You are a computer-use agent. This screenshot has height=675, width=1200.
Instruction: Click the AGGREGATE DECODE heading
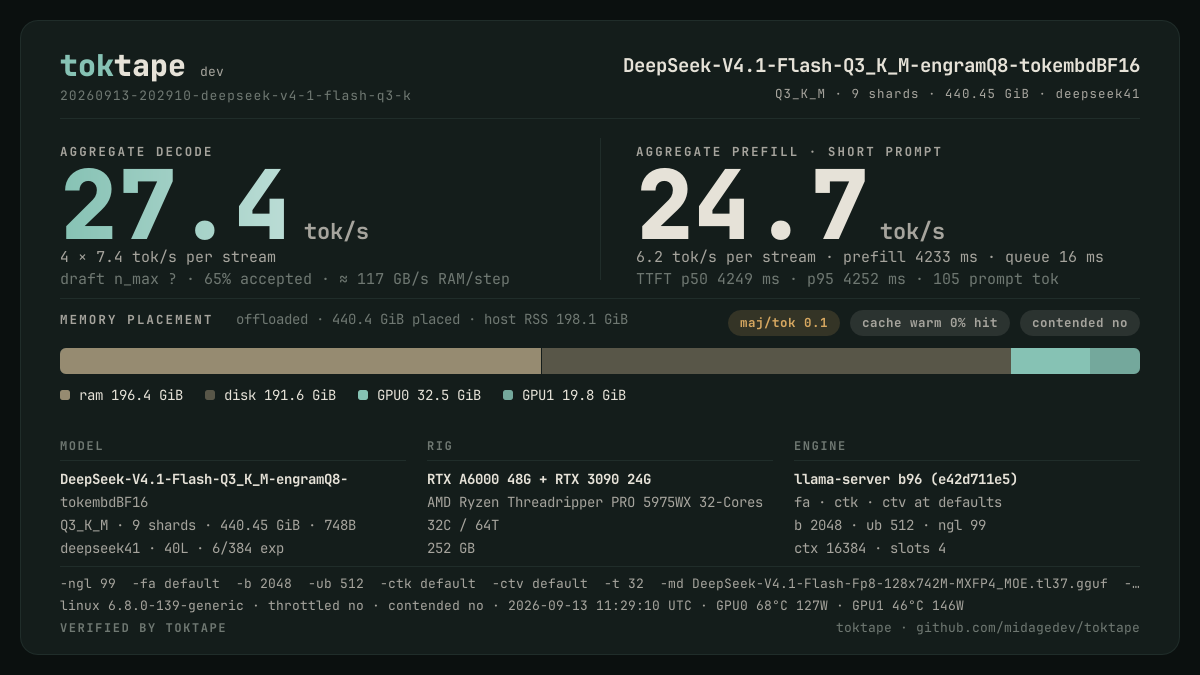[x=136, y=152]
